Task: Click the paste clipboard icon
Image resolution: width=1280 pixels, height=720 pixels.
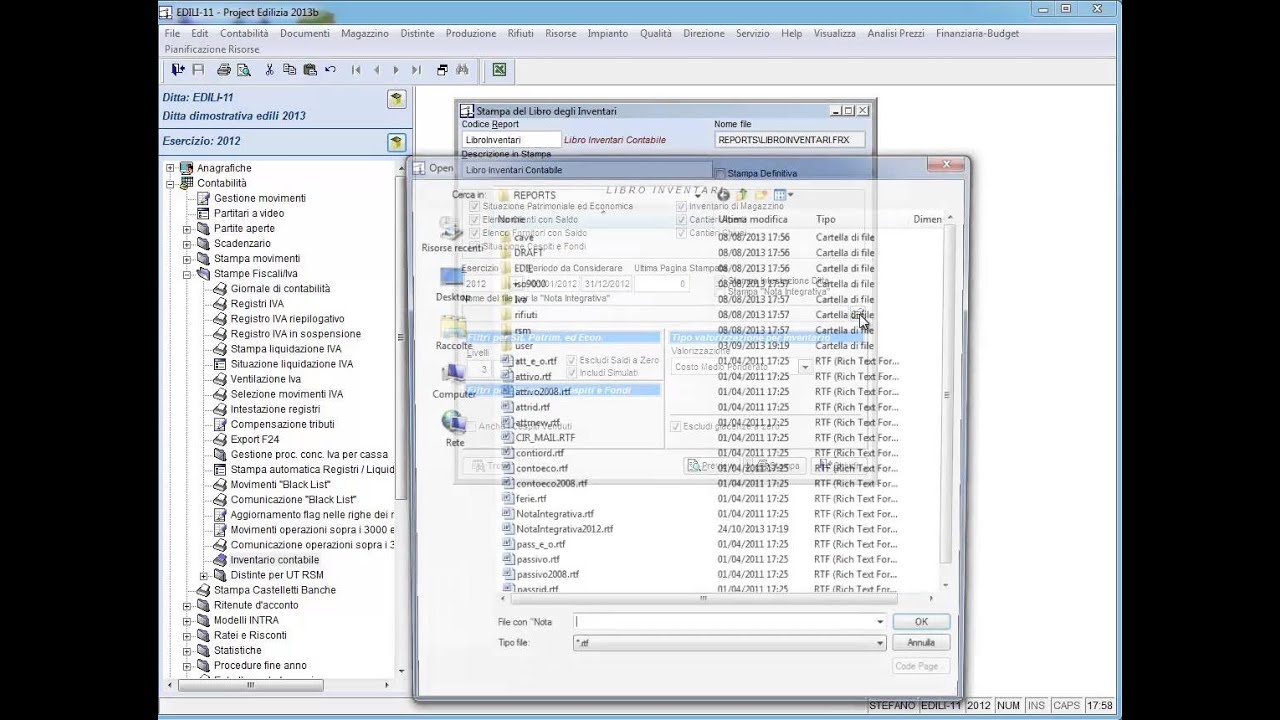Action: 309,70
